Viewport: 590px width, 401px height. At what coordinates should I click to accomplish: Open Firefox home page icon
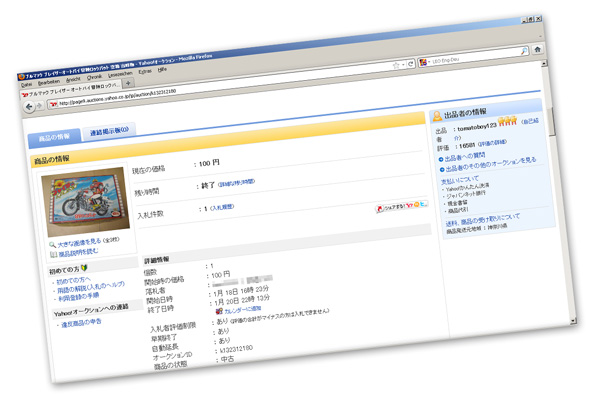[537, 49]
